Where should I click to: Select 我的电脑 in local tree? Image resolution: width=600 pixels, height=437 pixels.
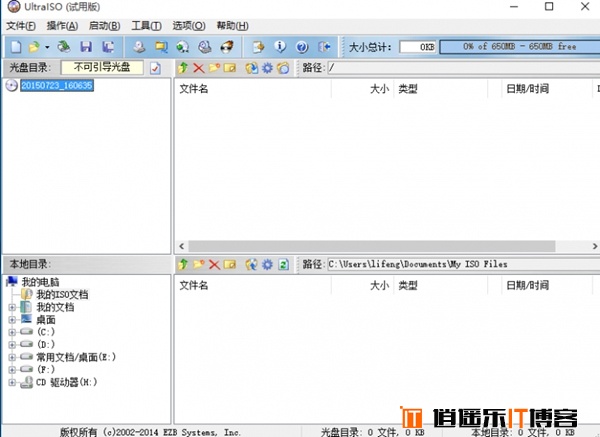pyautogui.click(x=40, y=282)
